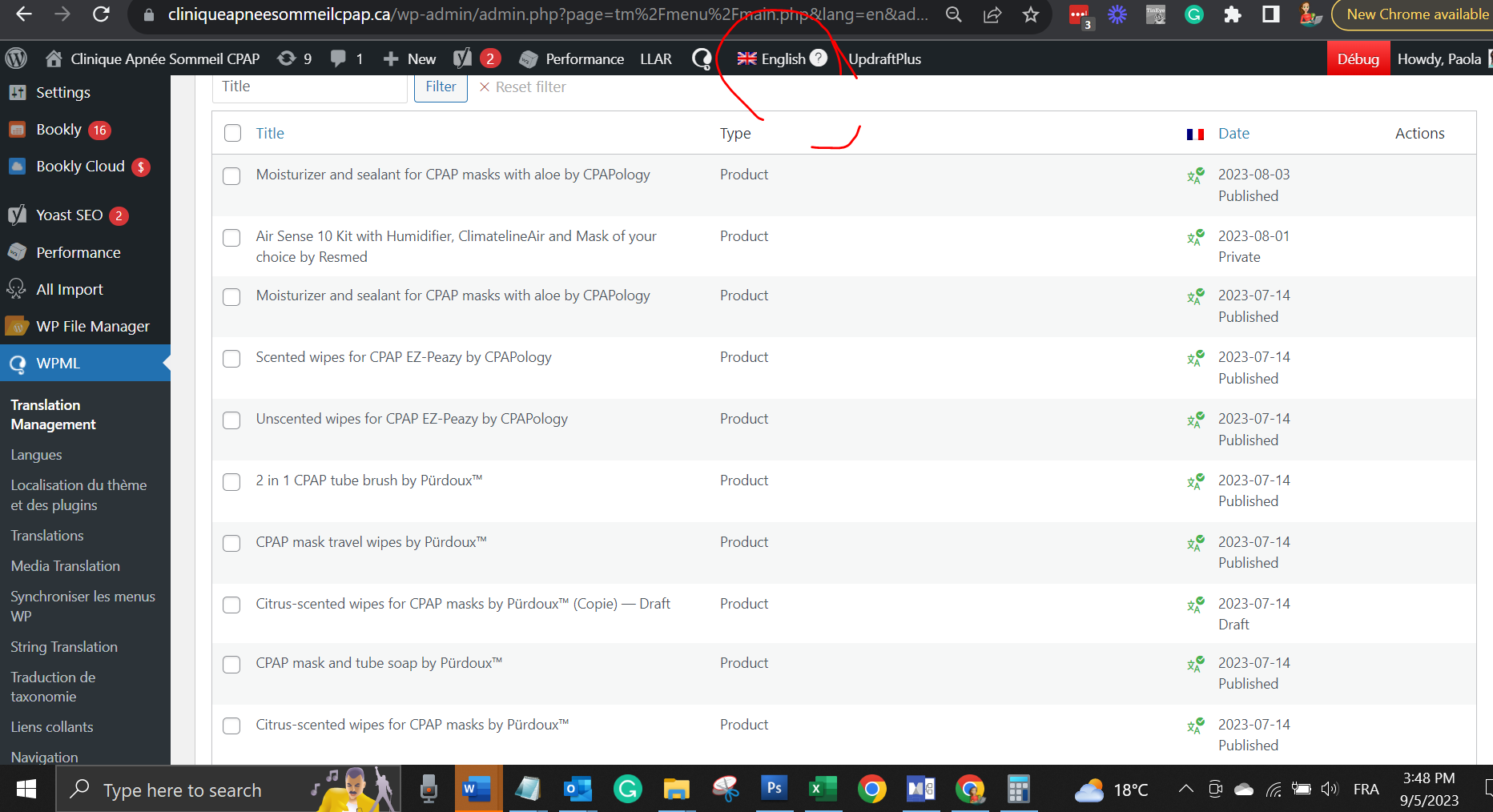Check the Scented wipes for CPAP EZ-Peazy row

(231, 359)
